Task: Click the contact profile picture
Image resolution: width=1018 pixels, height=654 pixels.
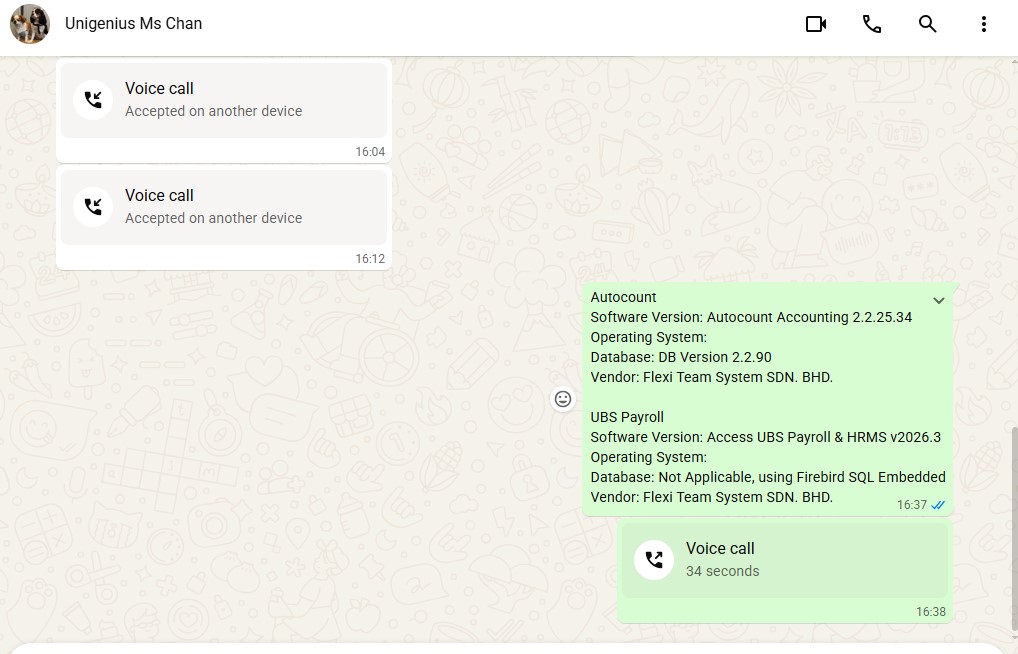Action: click(x=30, y=24)
